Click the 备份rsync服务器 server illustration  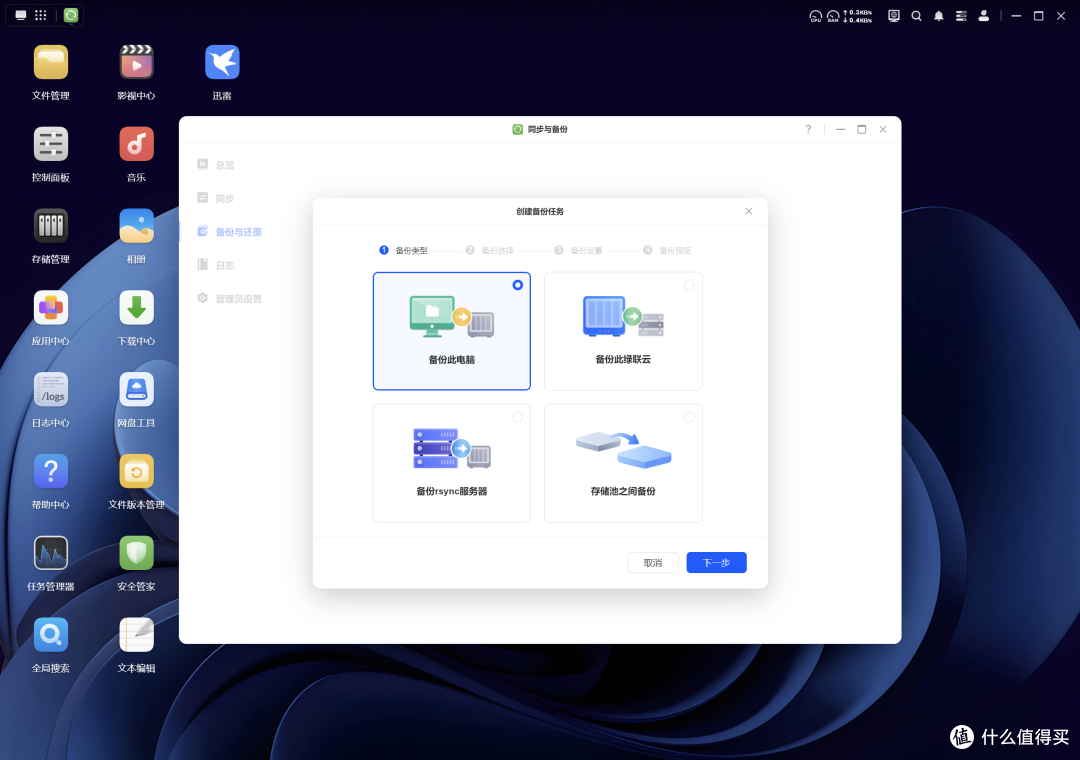pos(452,448)
